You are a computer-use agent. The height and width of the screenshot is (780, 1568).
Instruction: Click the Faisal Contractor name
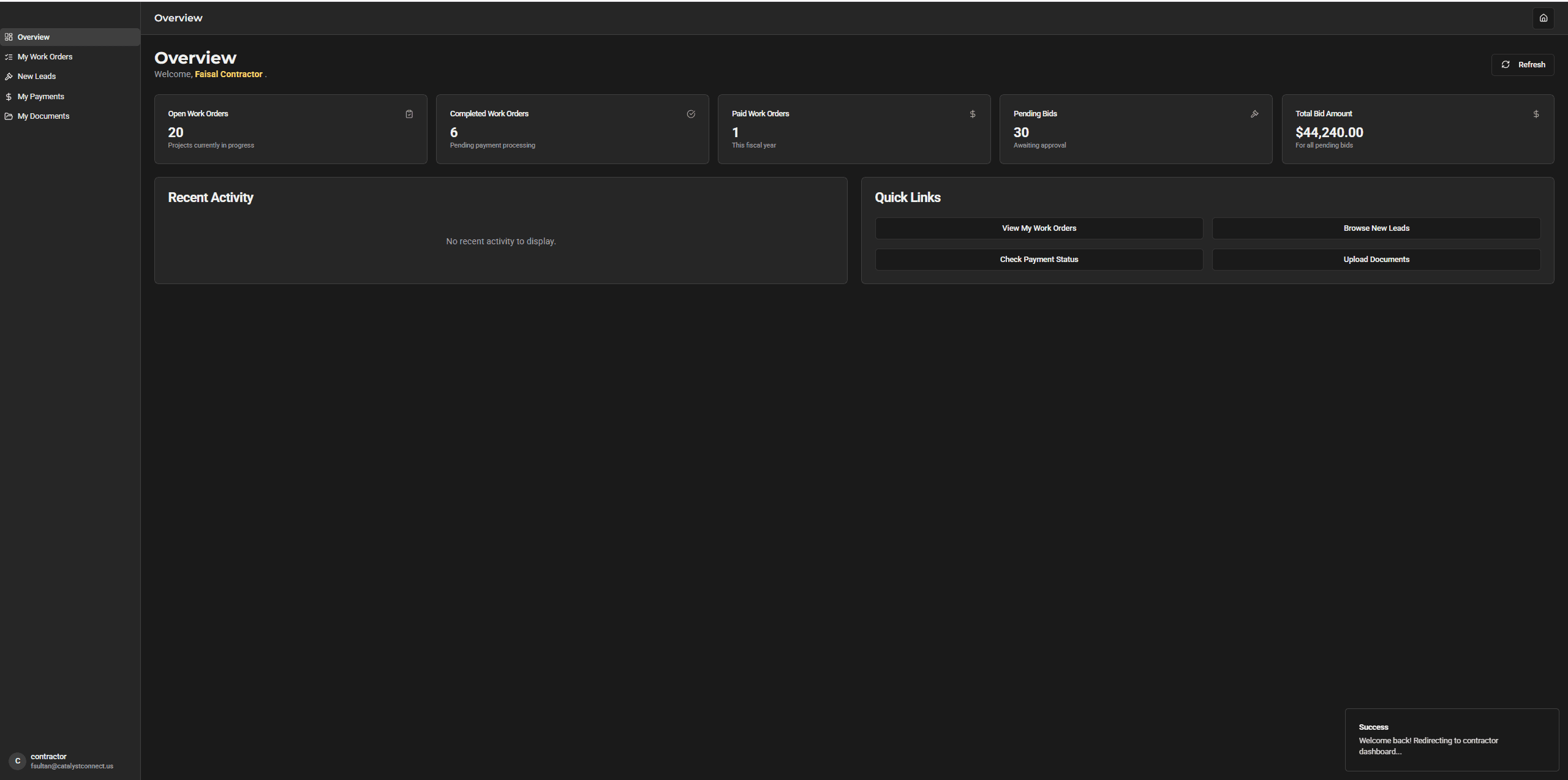pyautogui.click(x=228, y=74)
